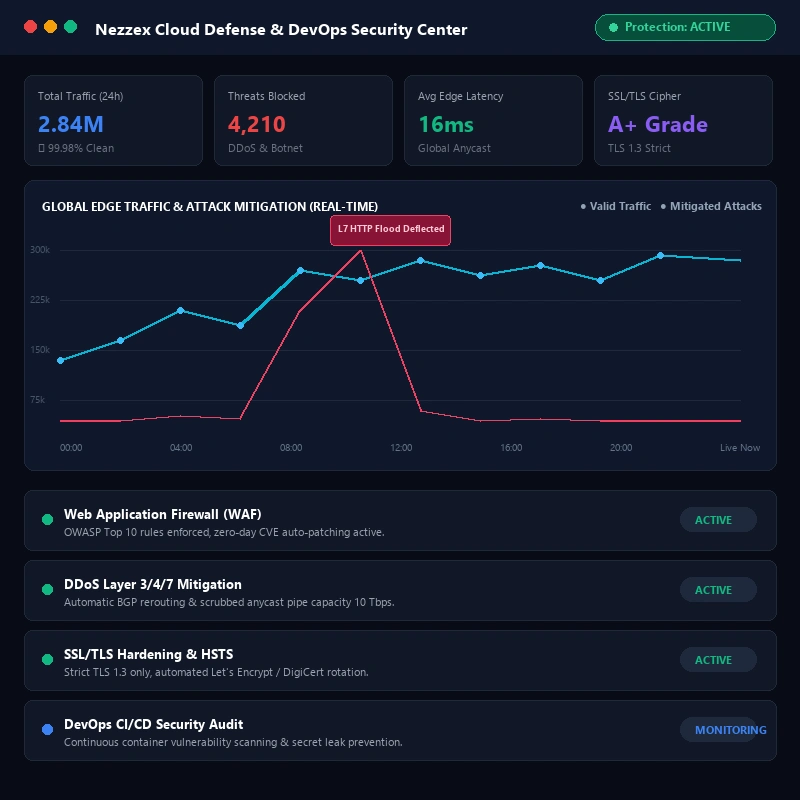Click the A+ Grade value

pos(658,124)
